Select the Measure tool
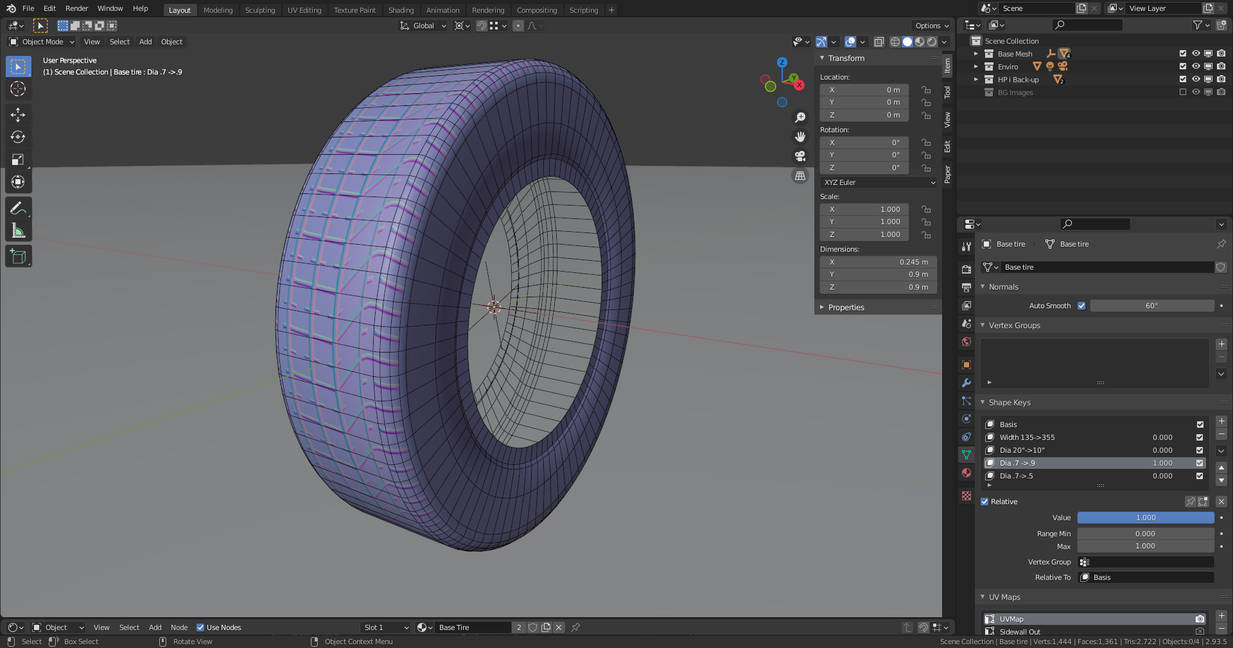Screen dimensions: 1233x648 pyautogui.click(x=18, y=231)
